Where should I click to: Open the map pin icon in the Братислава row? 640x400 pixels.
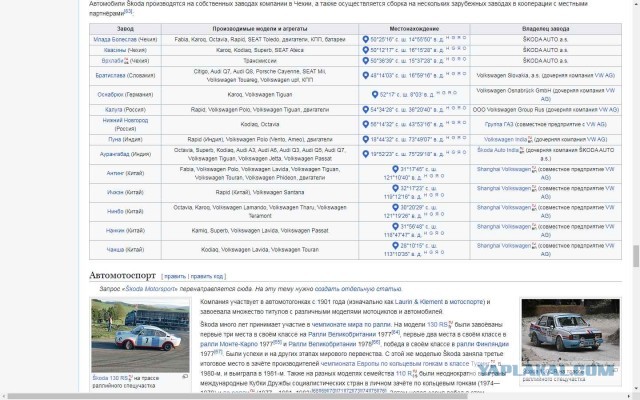(366, 75)
